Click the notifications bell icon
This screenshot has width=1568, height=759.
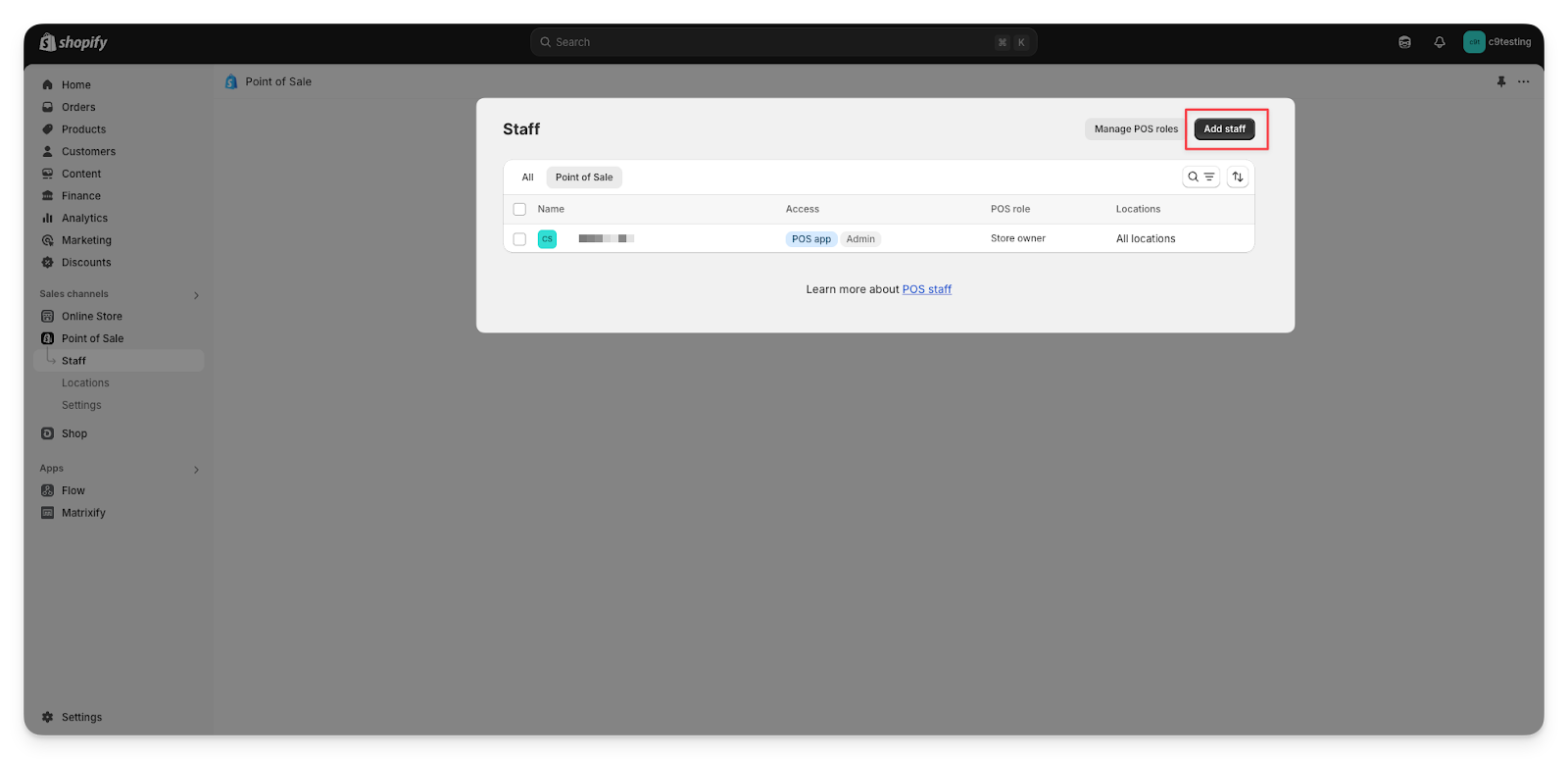[x=1439, y=42]
